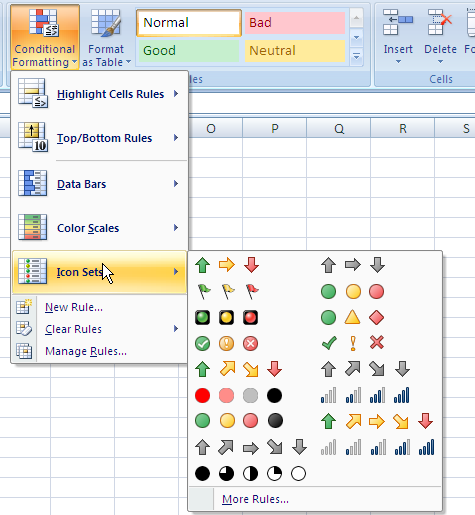This screenshot has height=515, width=475.
Task: Open Highlight Cells Rules submenu
Action: 99,94
